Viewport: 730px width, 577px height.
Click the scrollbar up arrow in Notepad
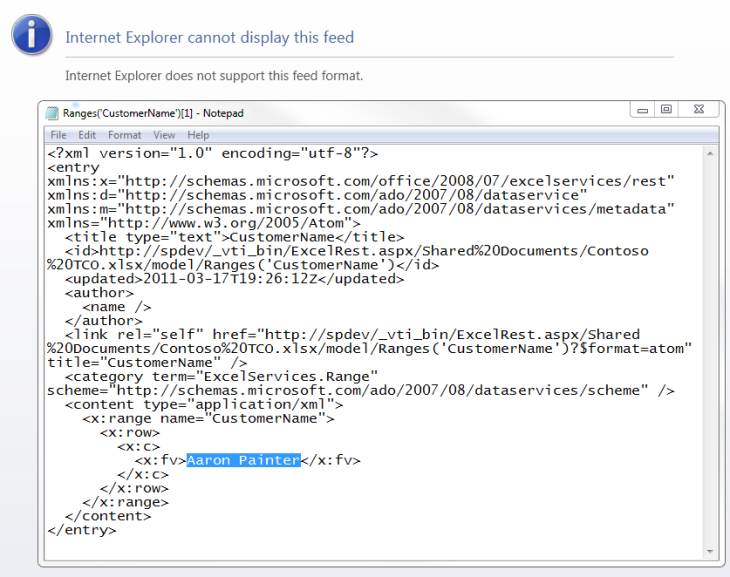pyautogui.click(x=710, y=153)
